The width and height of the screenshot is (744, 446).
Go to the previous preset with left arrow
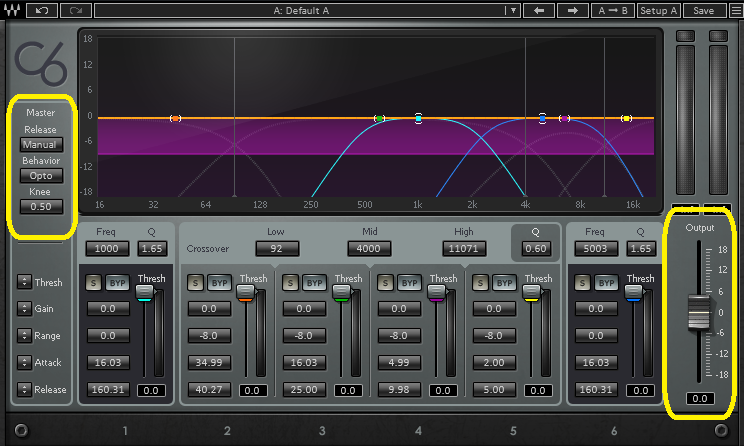click(x=537, y=10)
